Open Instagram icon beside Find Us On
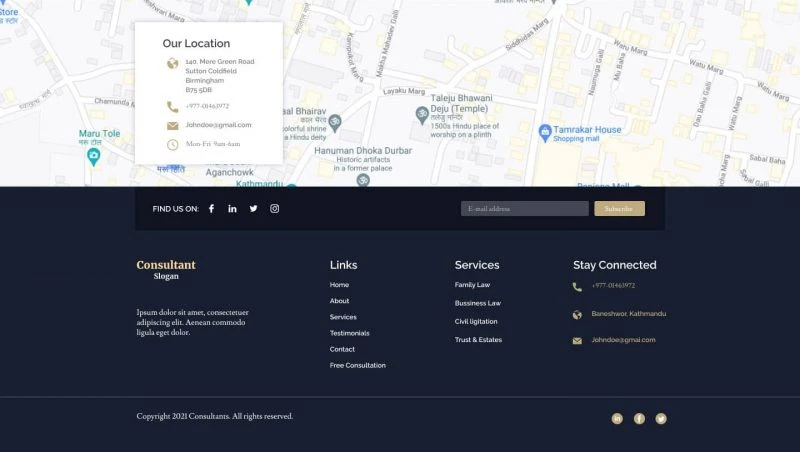The image size is (800, 452). [x=274, y=209]
